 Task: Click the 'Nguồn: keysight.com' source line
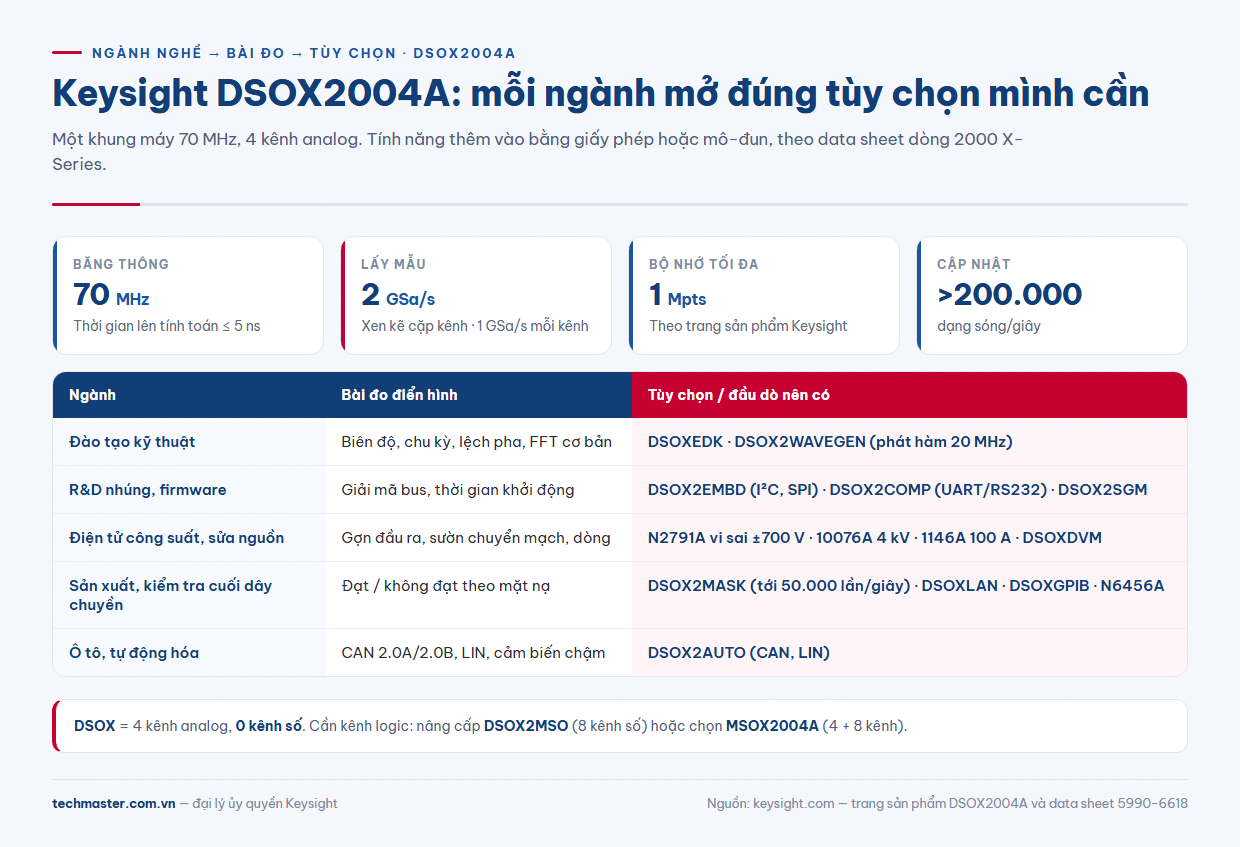(x=947, y=803)
